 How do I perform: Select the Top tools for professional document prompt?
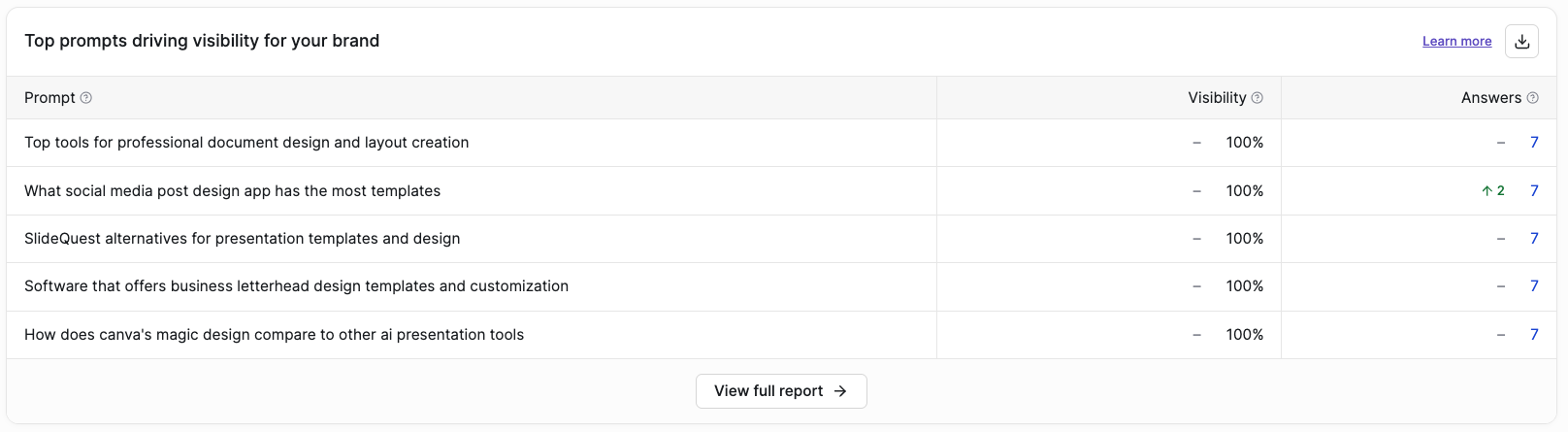pyautogui.click(x=246, y=143)
